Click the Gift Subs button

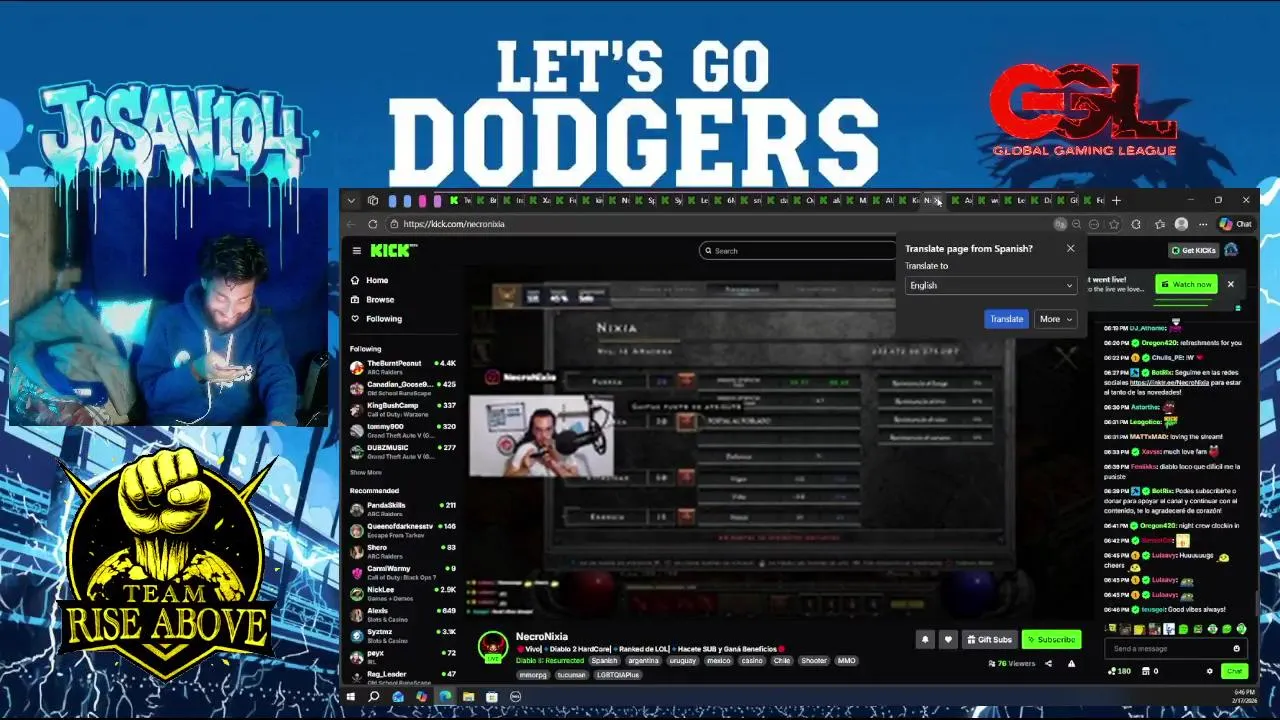click(989, 640)
